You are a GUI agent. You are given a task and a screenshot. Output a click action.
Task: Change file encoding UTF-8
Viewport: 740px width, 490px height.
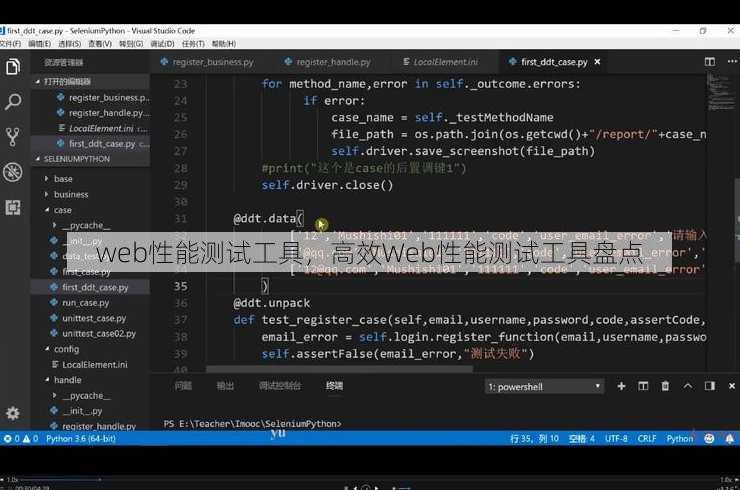pos(616,439)
